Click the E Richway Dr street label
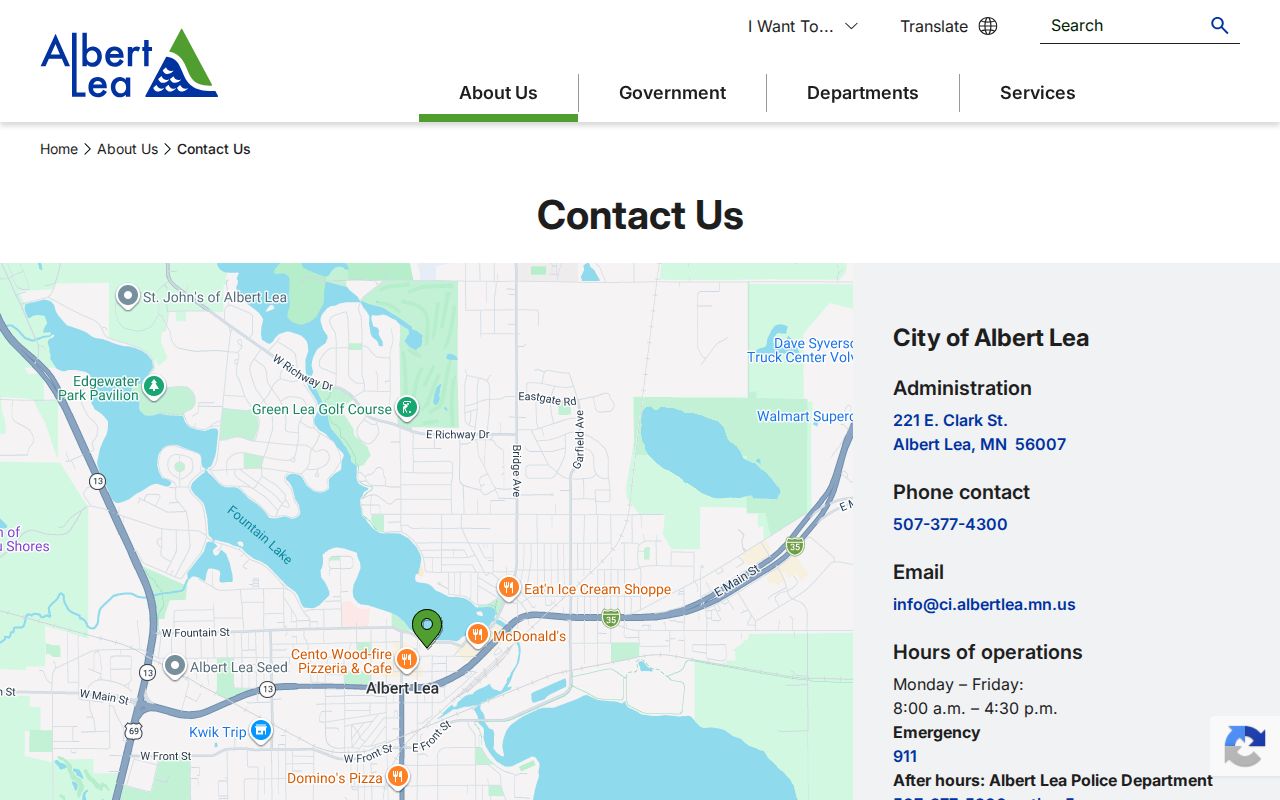 pos(458,435)
